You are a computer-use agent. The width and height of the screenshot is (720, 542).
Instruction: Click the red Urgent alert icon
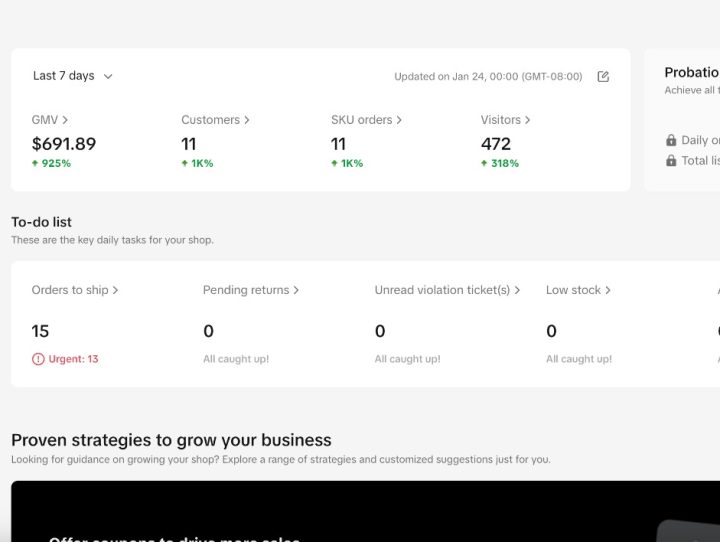click(38, 359)
